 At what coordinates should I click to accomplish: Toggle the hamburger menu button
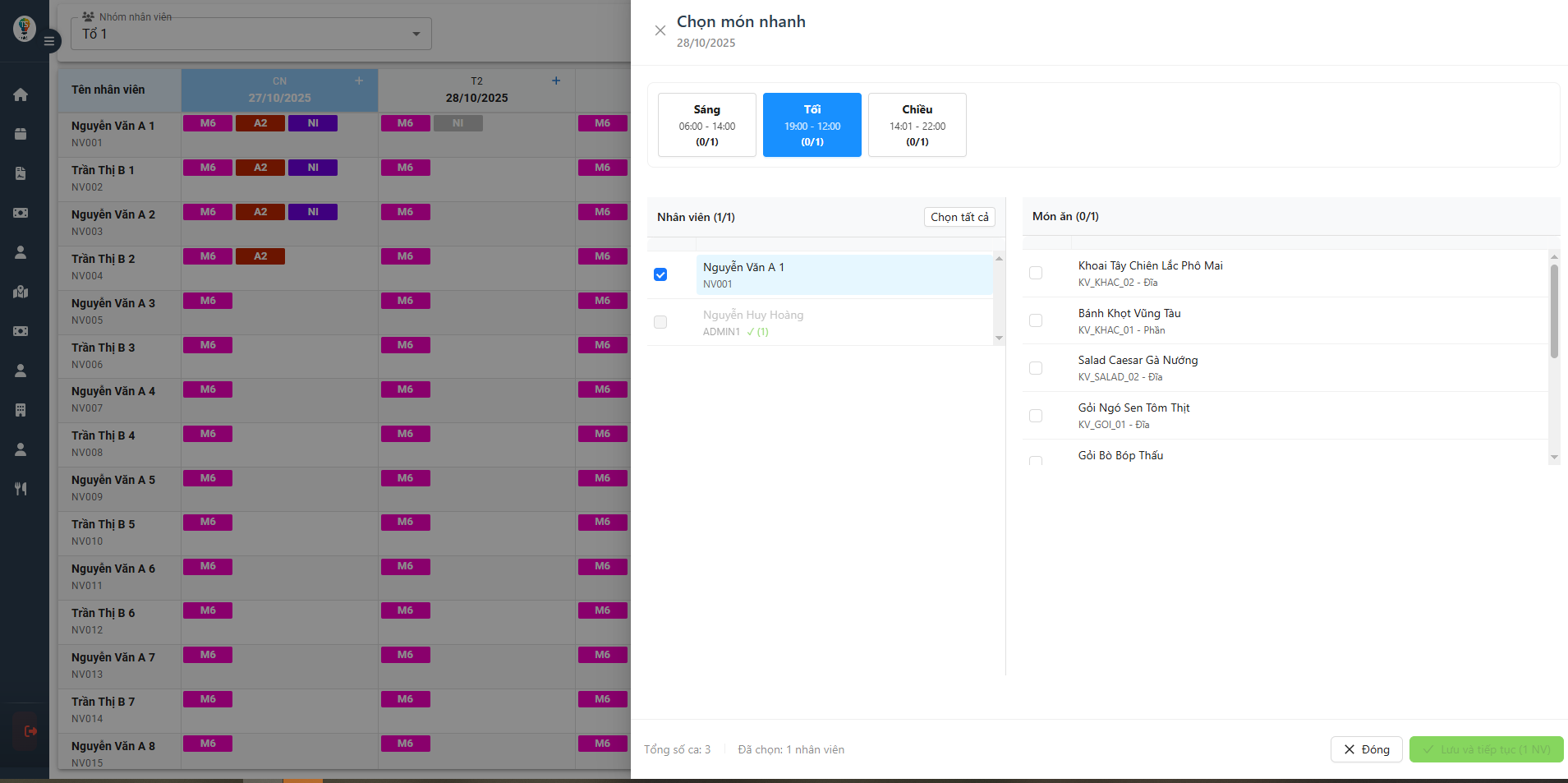(49, 40)
